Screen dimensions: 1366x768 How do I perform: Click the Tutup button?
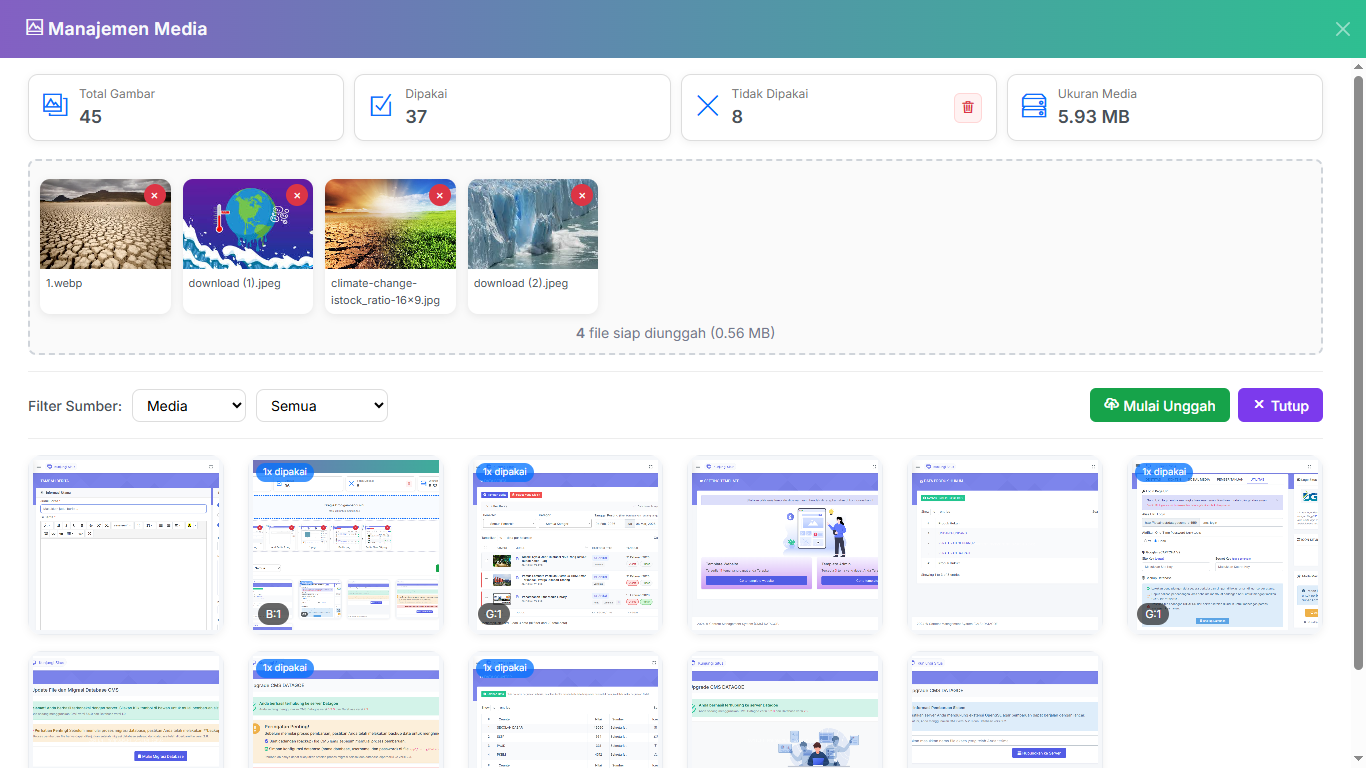pos(1280,405)
